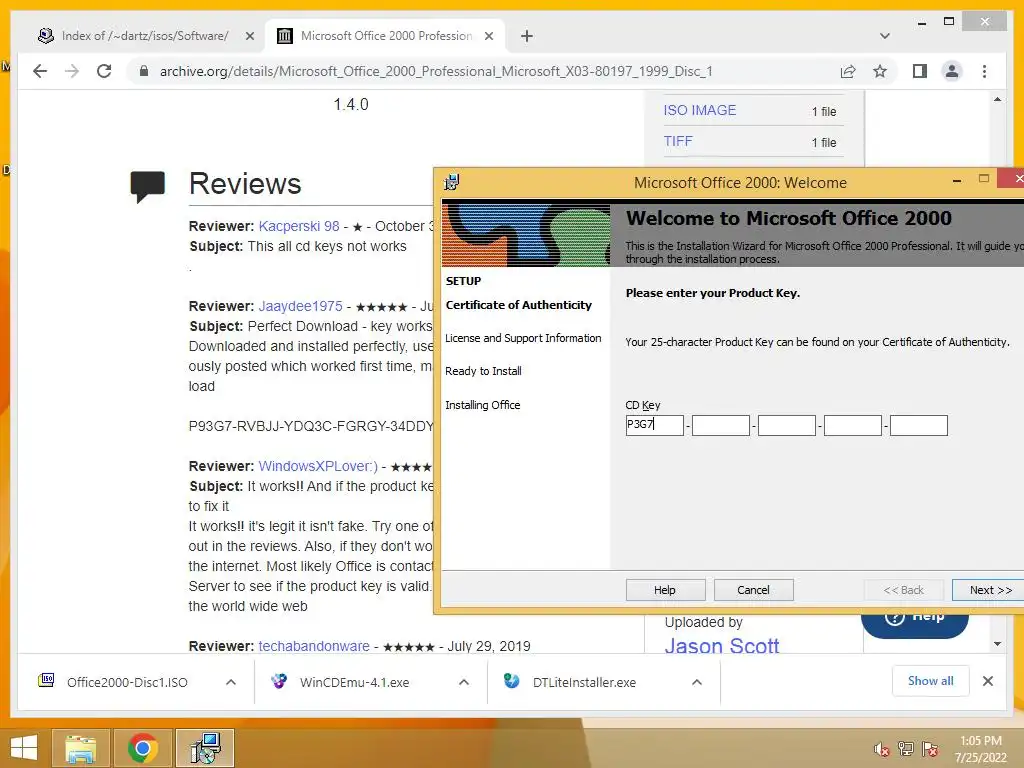Minimize the Chrome window
The image size is (1024, 768).
tap(921, 23)
